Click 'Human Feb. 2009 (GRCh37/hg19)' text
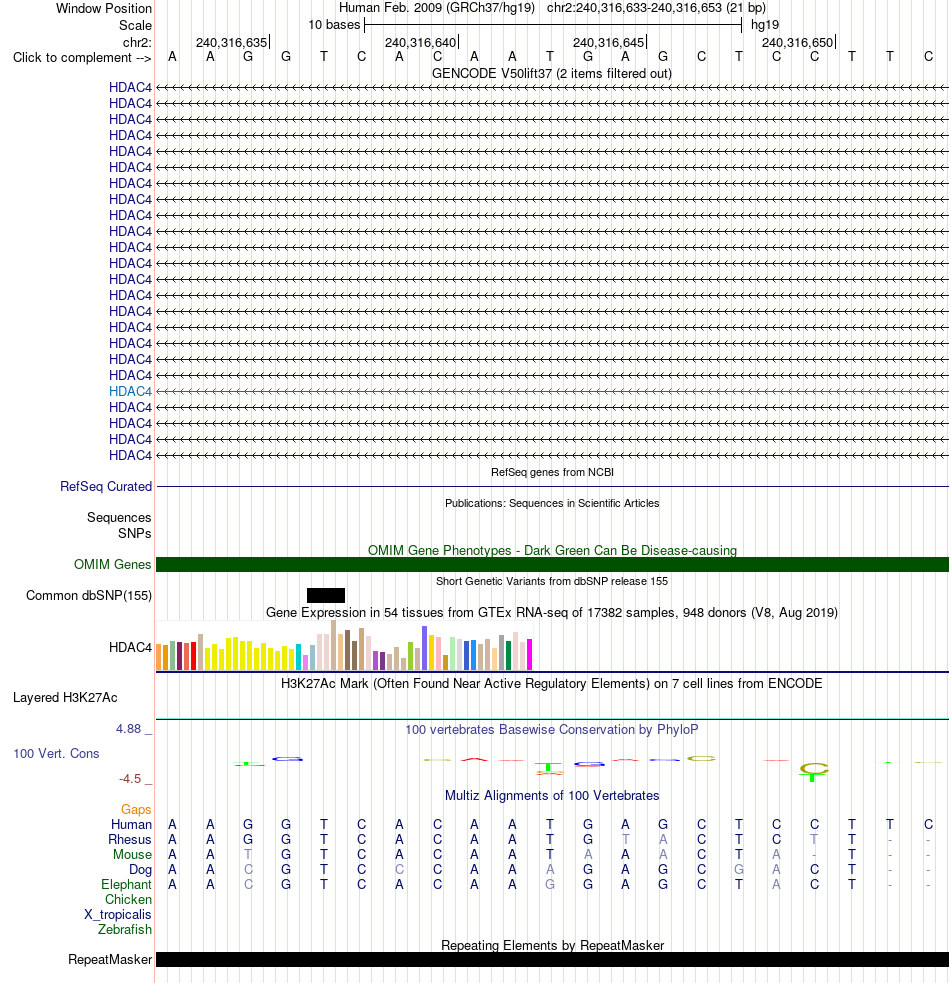 click(437, 8)
